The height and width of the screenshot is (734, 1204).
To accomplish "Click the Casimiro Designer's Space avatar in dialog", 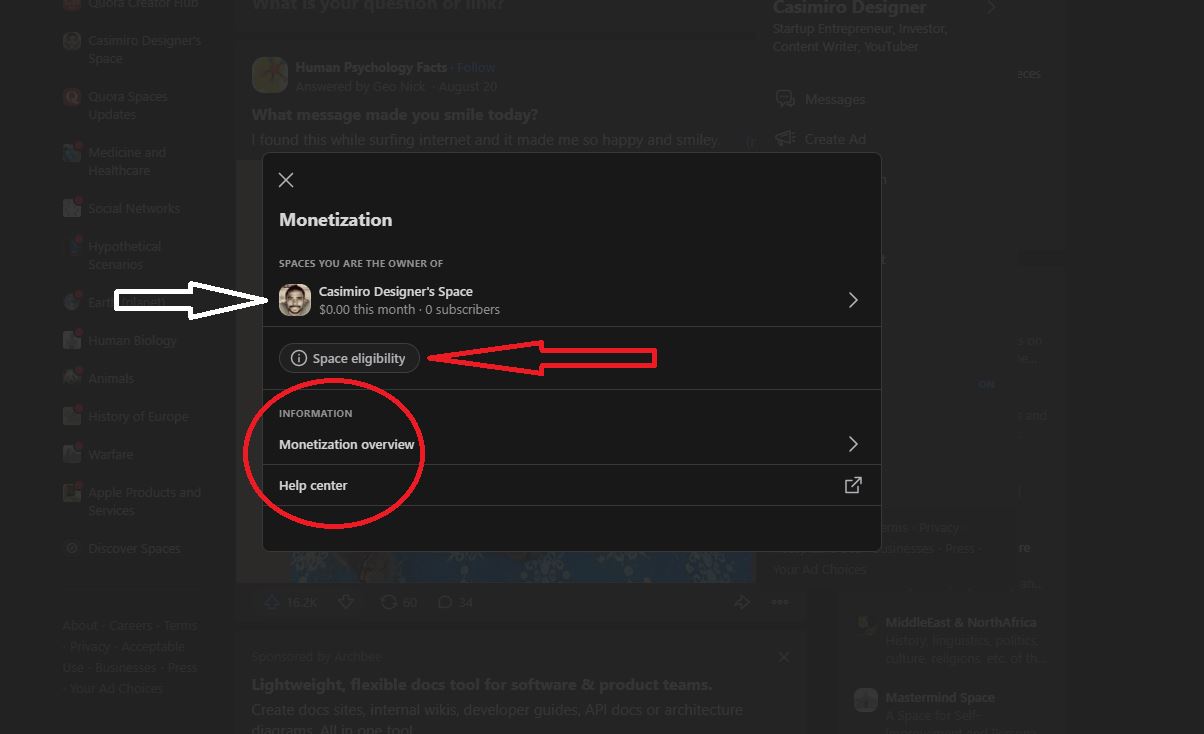I will point(295,300).
